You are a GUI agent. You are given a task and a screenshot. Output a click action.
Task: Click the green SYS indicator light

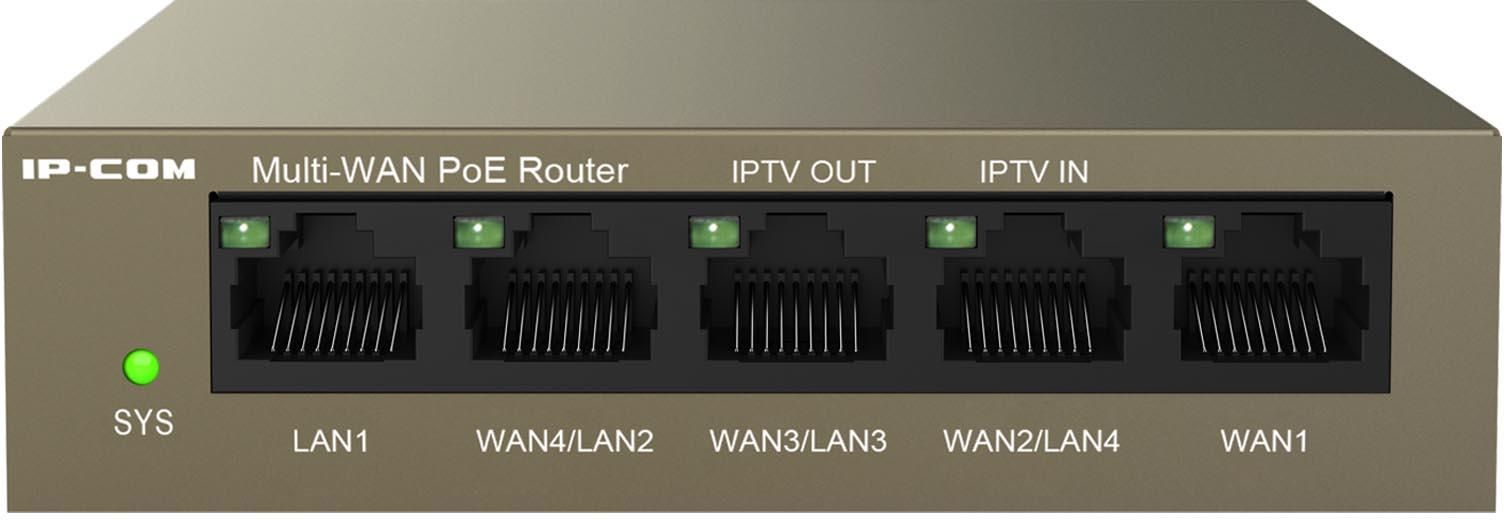(141, 367)
